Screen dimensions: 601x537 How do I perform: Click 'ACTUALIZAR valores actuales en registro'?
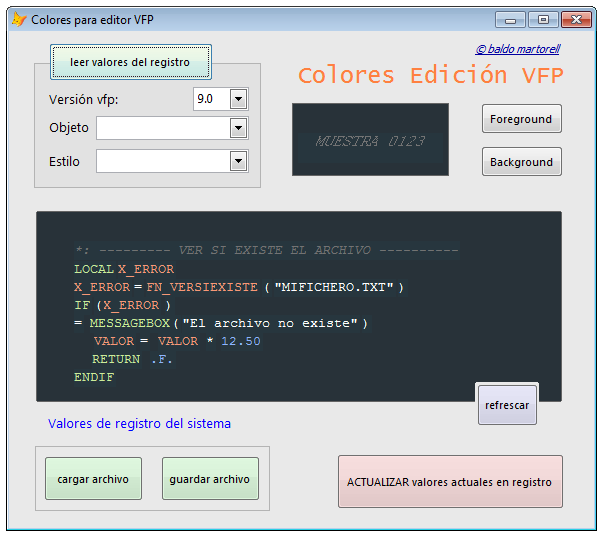450,481
